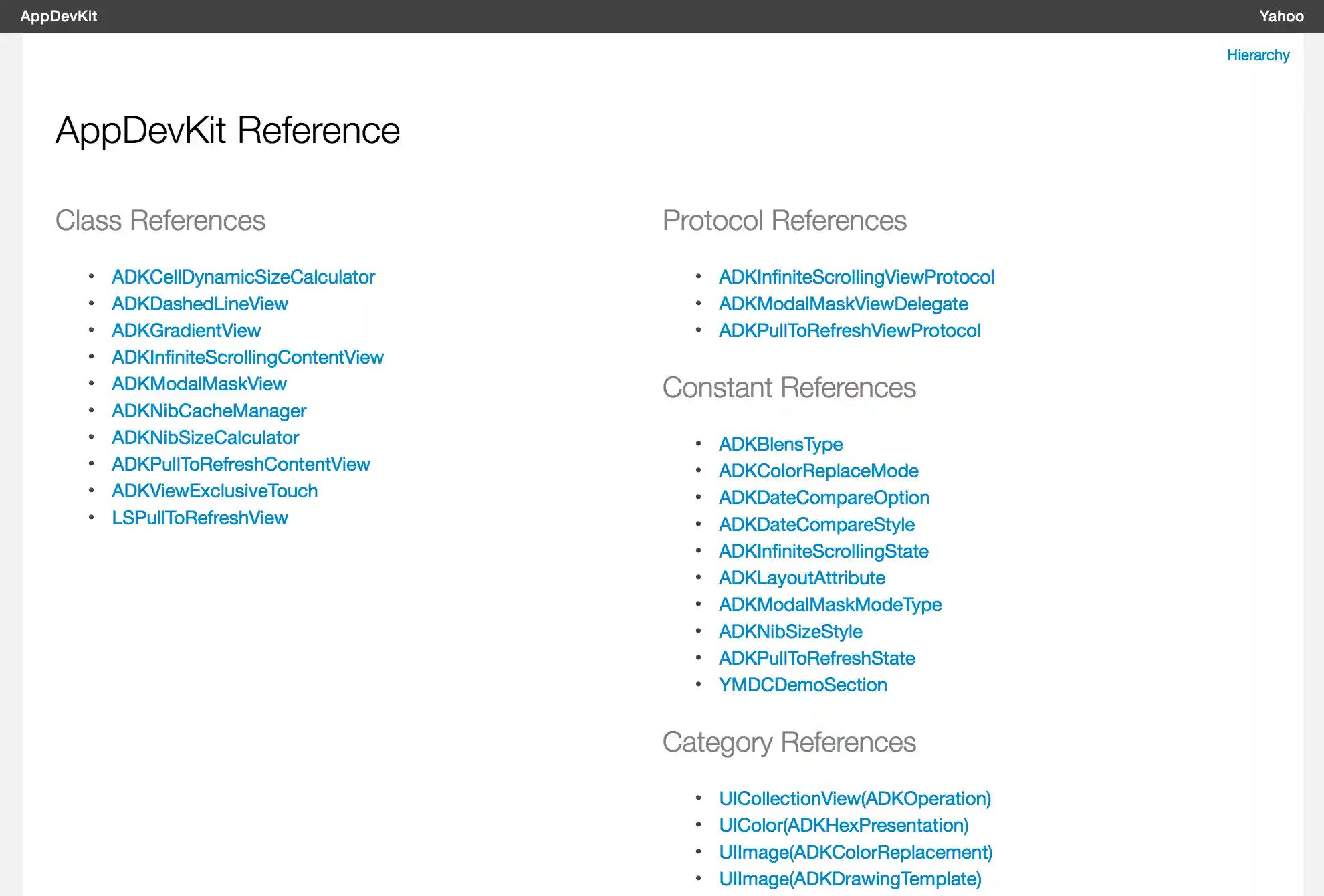Click the LSPullToRefreshView link
Image resolution: width=1324 pixels, height=896 pixels.
click(x=199, y=518)
